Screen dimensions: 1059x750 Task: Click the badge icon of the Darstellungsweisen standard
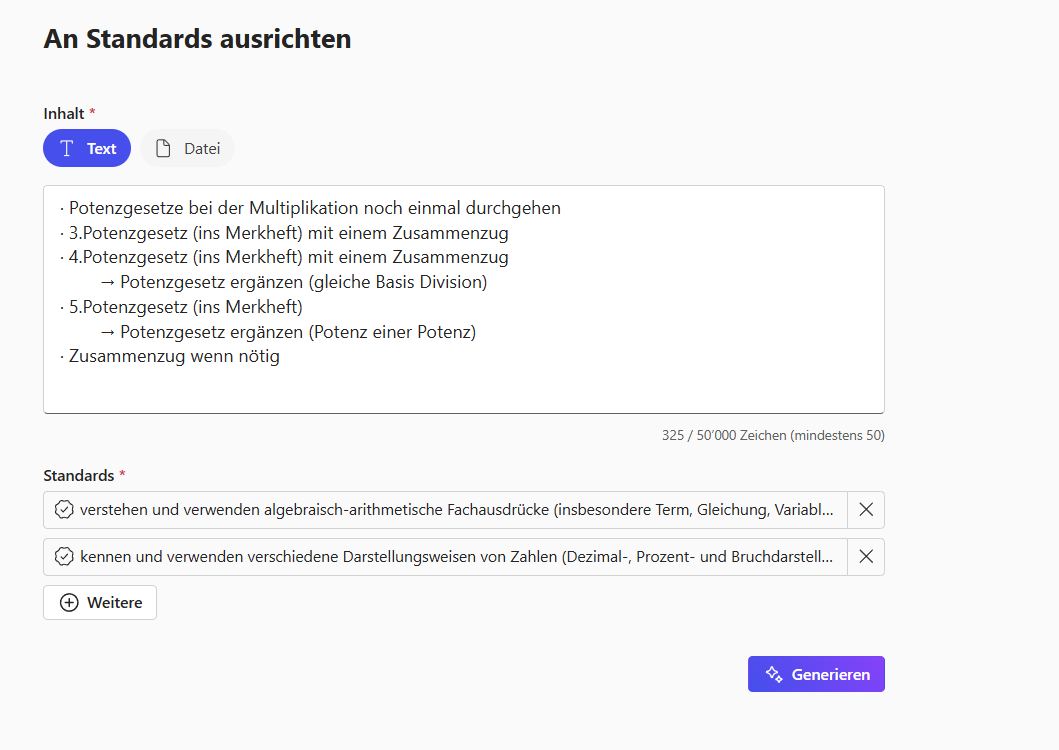point(64,557)
